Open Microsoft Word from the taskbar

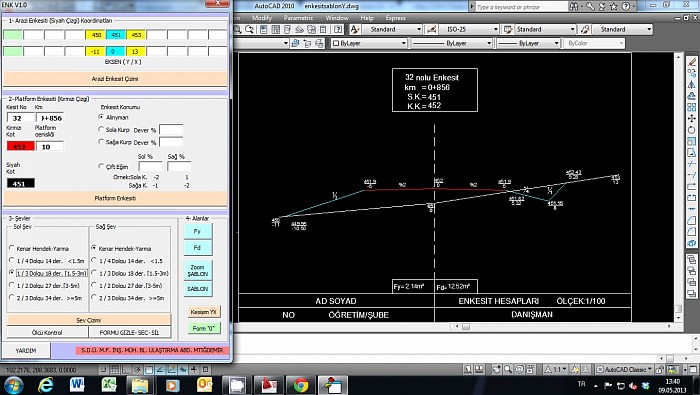77,385
